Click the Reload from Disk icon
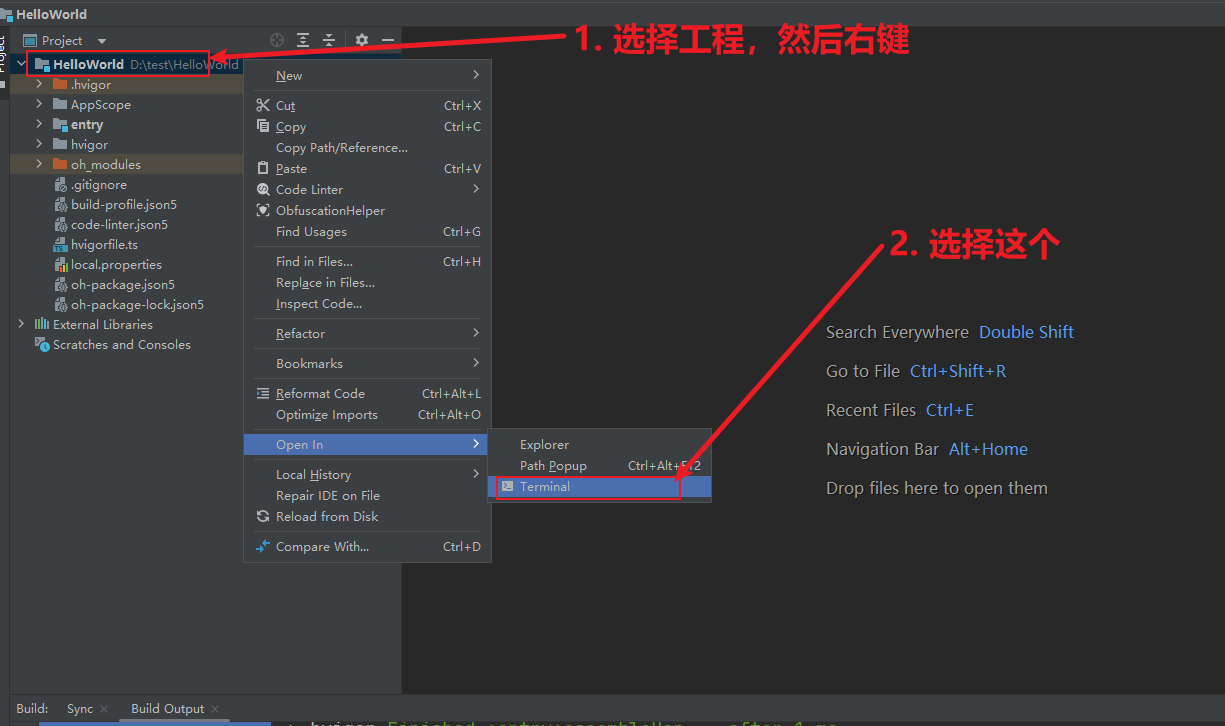The width and height of the screenshot is (1225, 726). 263,516
